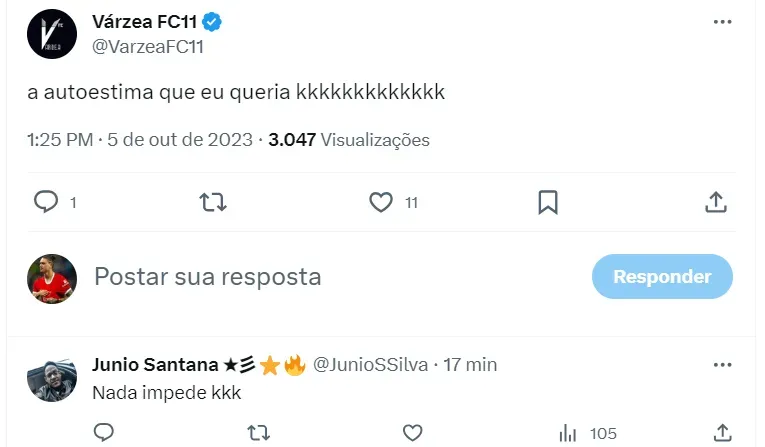This screenshot has height=447, width=765.
Task: Repost the Várzea FC11 tweet
Action: click(214, 202)
